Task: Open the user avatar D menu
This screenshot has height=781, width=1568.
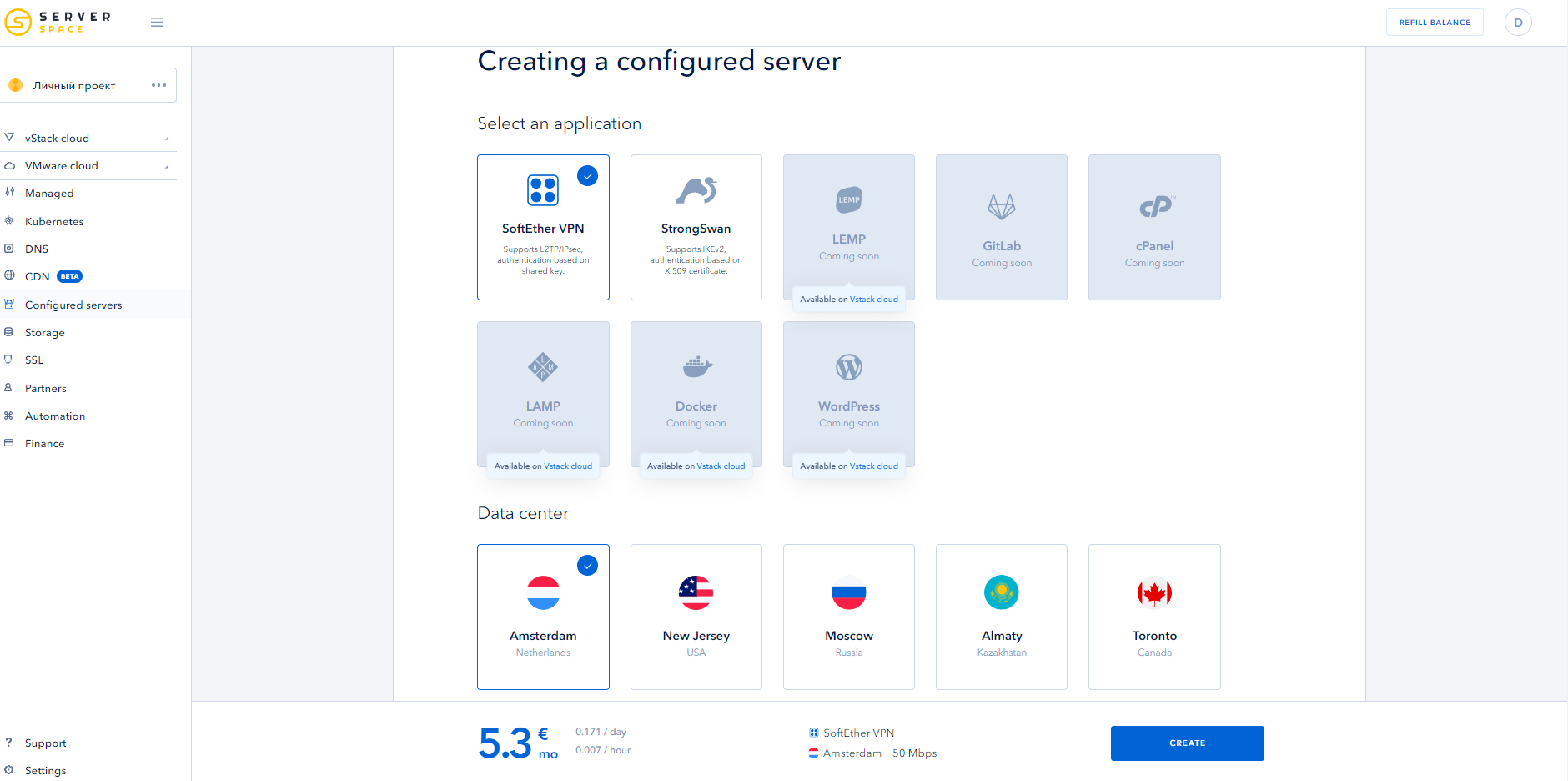Action: pos(1518,23)
